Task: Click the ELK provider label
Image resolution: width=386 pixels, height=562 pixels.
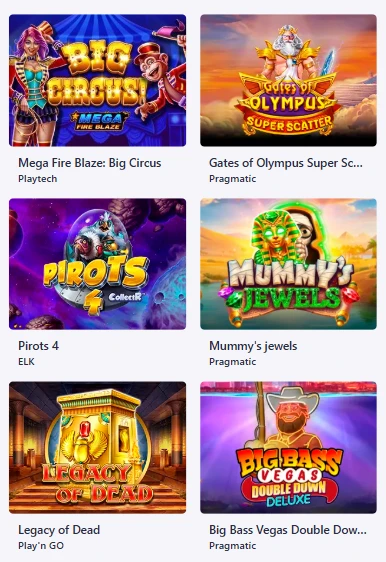Action: tap(27, 362)
